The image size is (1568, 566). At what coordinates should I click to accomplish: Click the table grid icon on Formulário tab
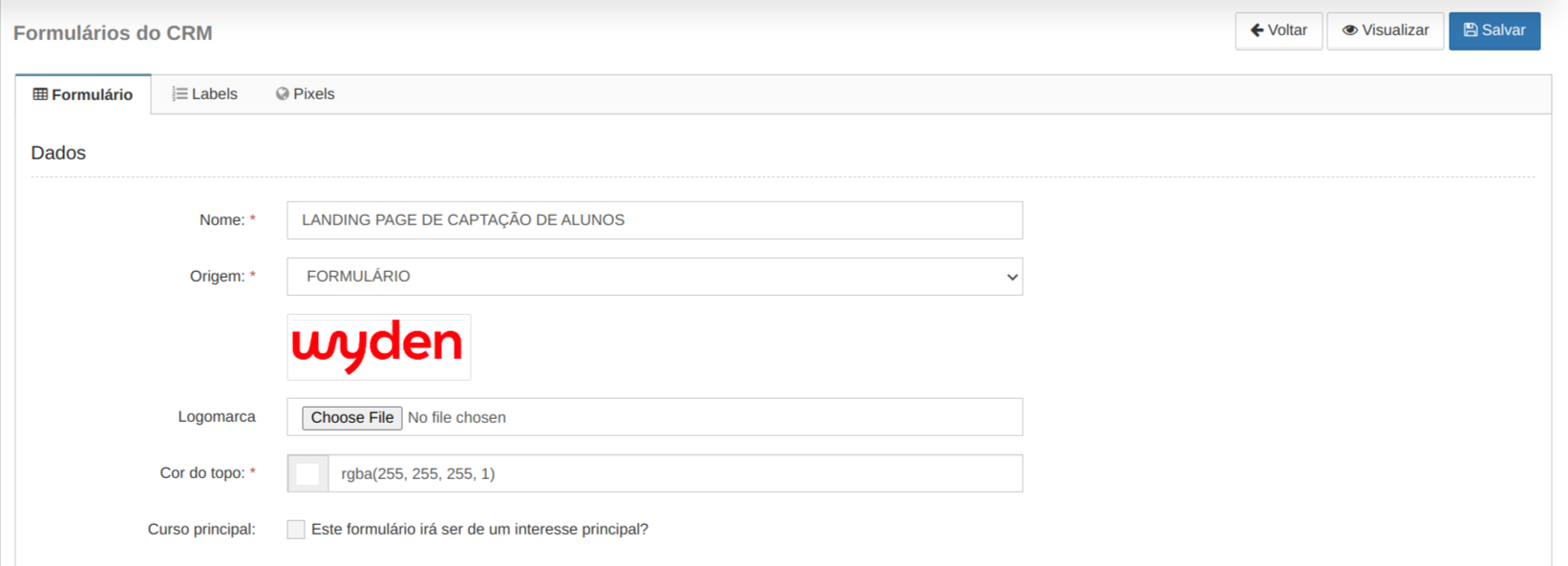point(40,94)
